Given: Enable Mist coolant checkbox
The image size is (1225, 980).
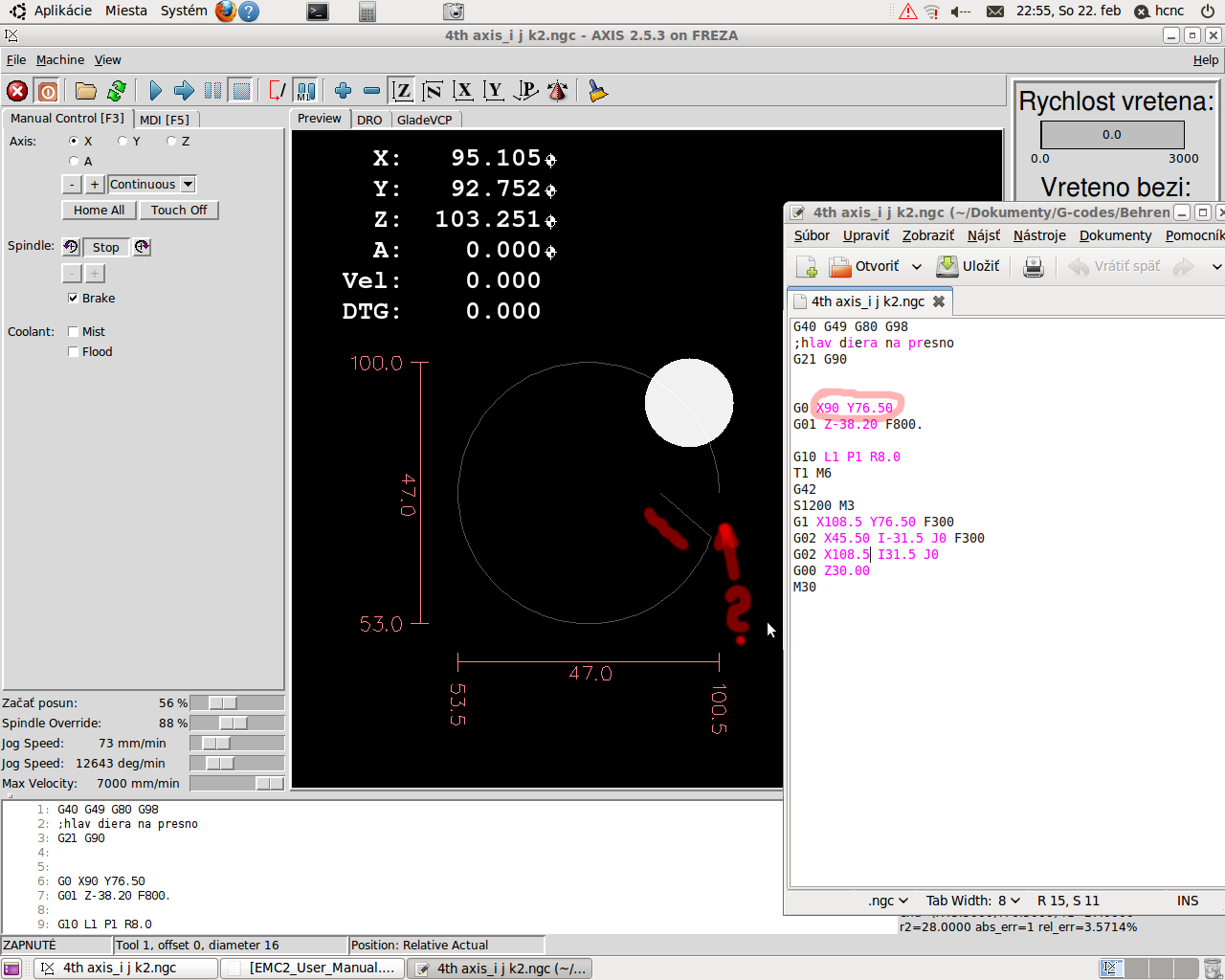Looking at the screenshot, I should [x=74, y=332].
